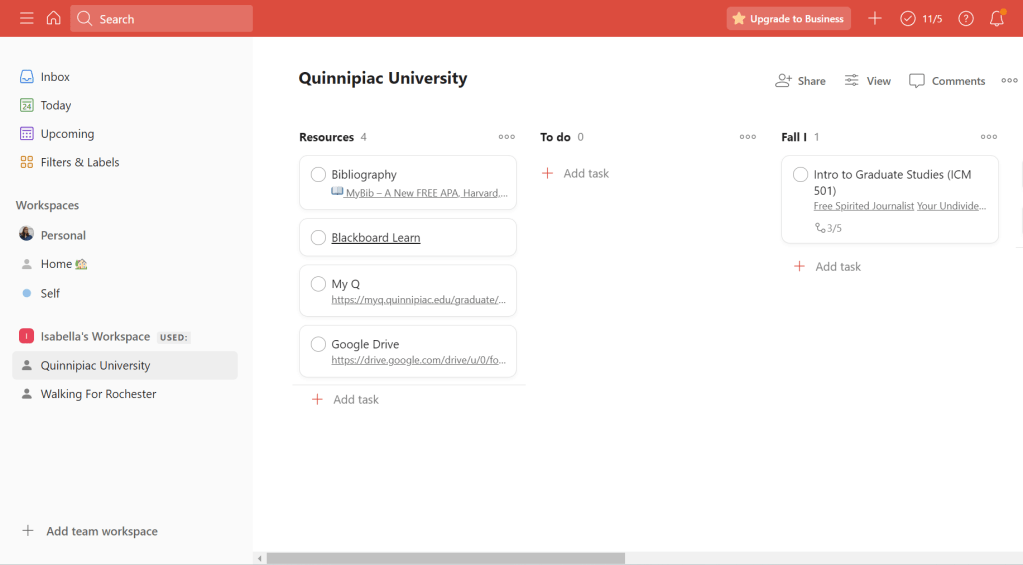The width and height of the screenshot is (1023, 565).
Task: Open the hamburger menu icon
Action: 26,18
